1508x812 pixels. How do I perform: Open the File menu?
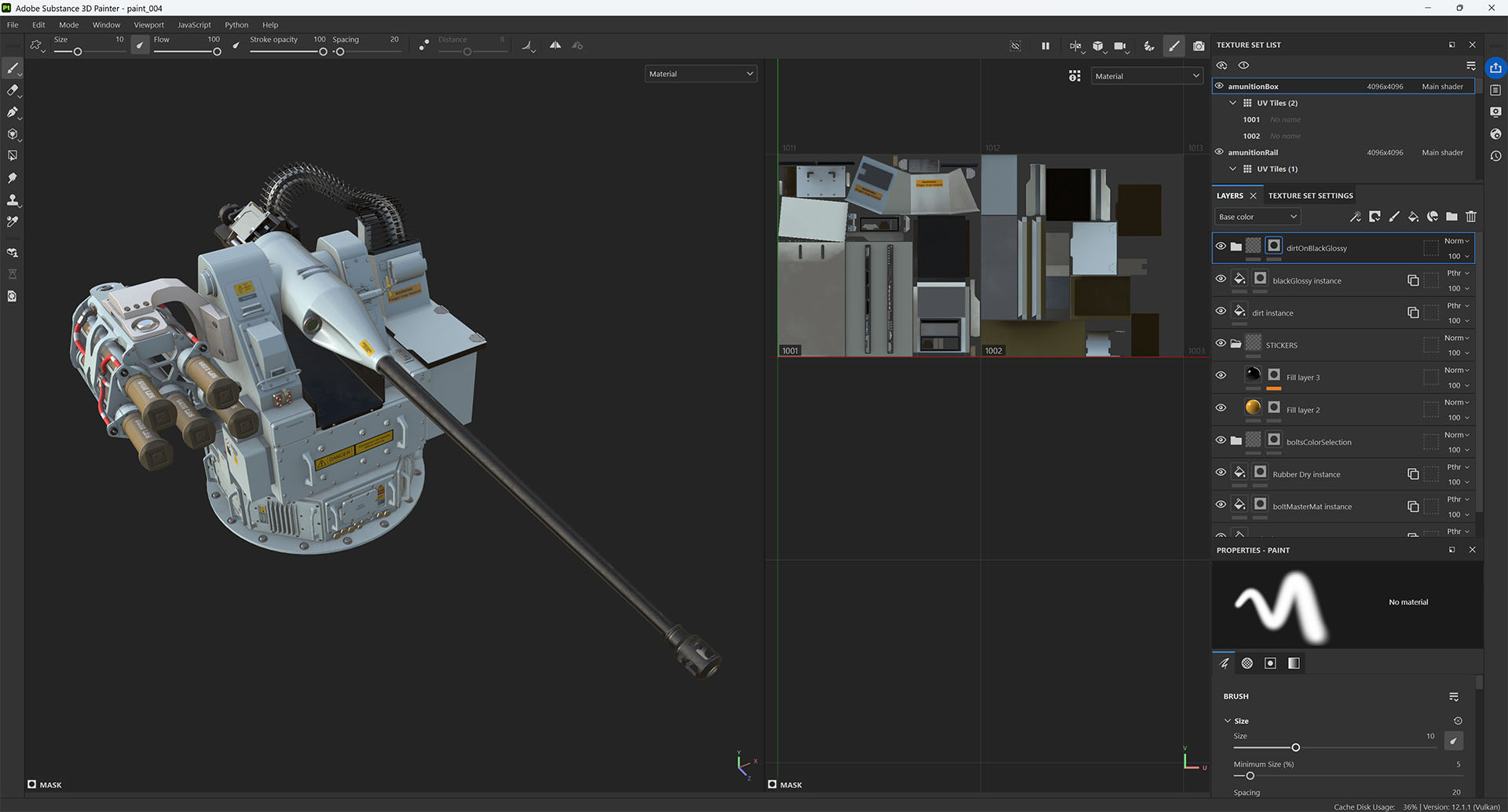(x=13, y=25)
